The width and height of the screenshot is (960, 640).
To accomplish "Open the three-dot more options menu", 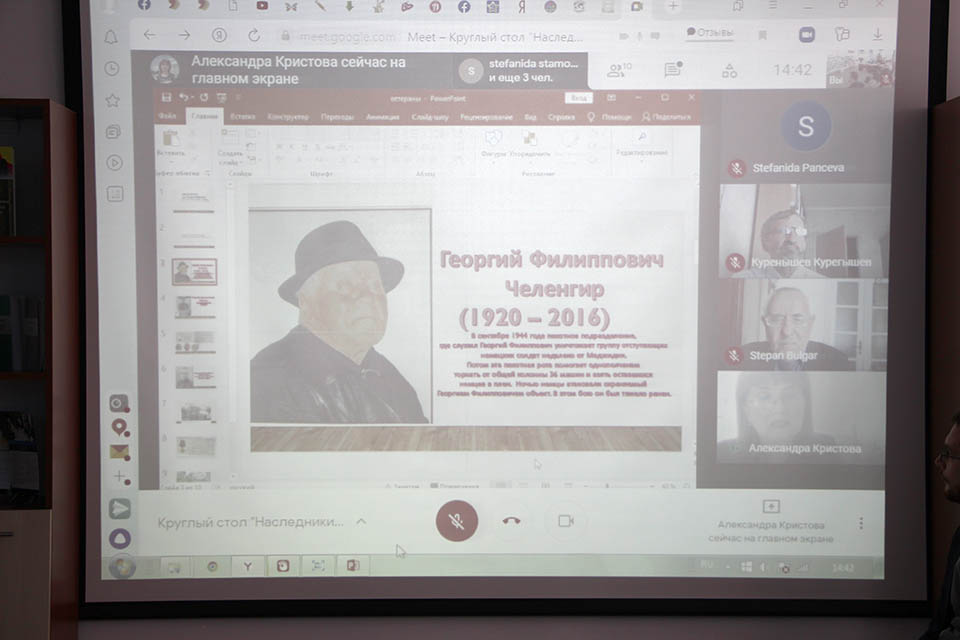I will [x=861, y=523].
